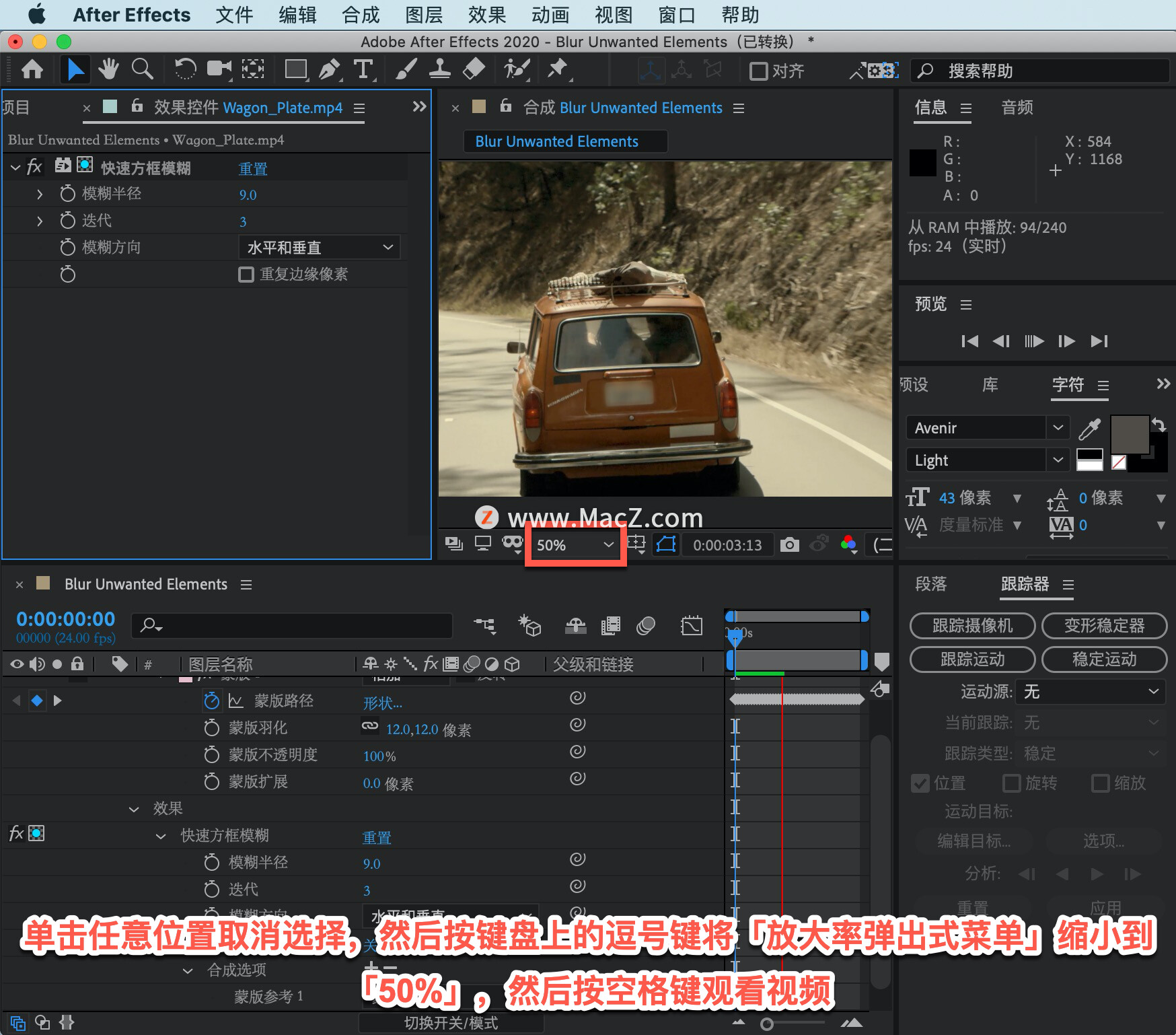Select the Rotation tool

pyautogui.click(x=185, y=69)
